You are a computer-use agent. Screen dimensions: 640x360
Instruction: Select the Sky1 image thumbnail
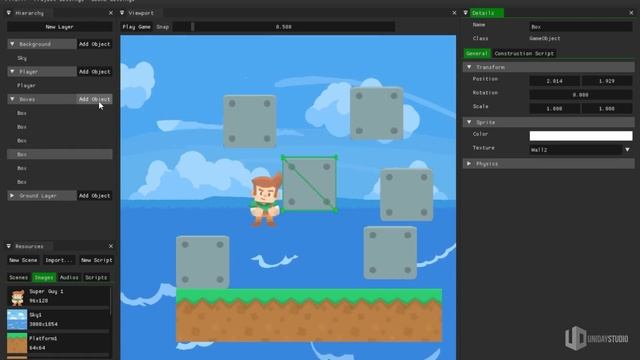click(x=17, y=320)
